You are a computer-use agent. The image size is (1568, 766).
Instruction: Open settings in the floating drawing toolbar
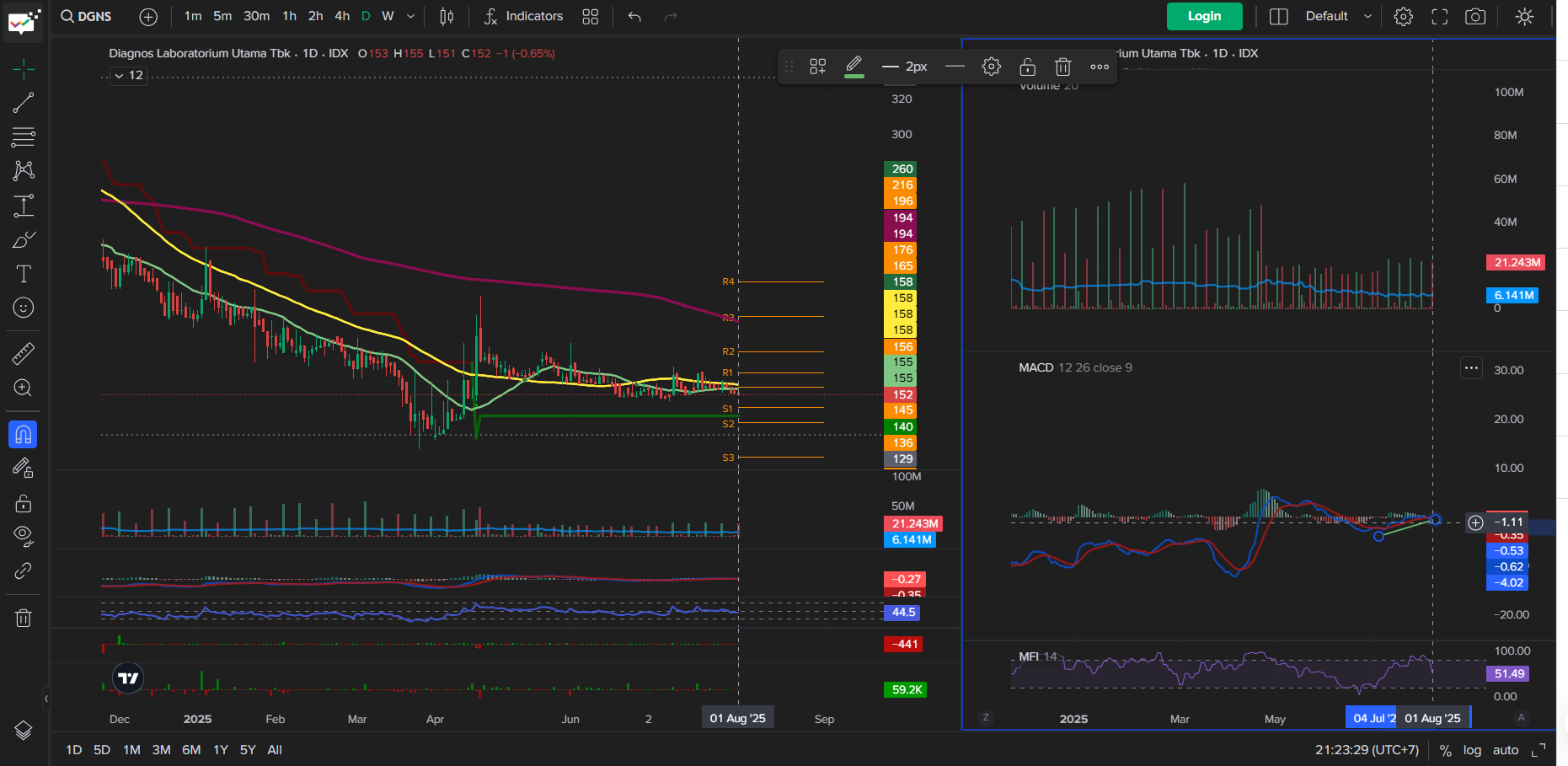pos(992,67)
